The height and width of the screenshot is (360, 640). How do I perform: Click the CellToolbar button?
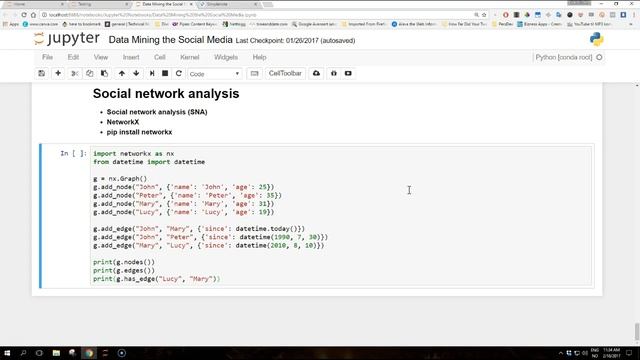(285, 73)
